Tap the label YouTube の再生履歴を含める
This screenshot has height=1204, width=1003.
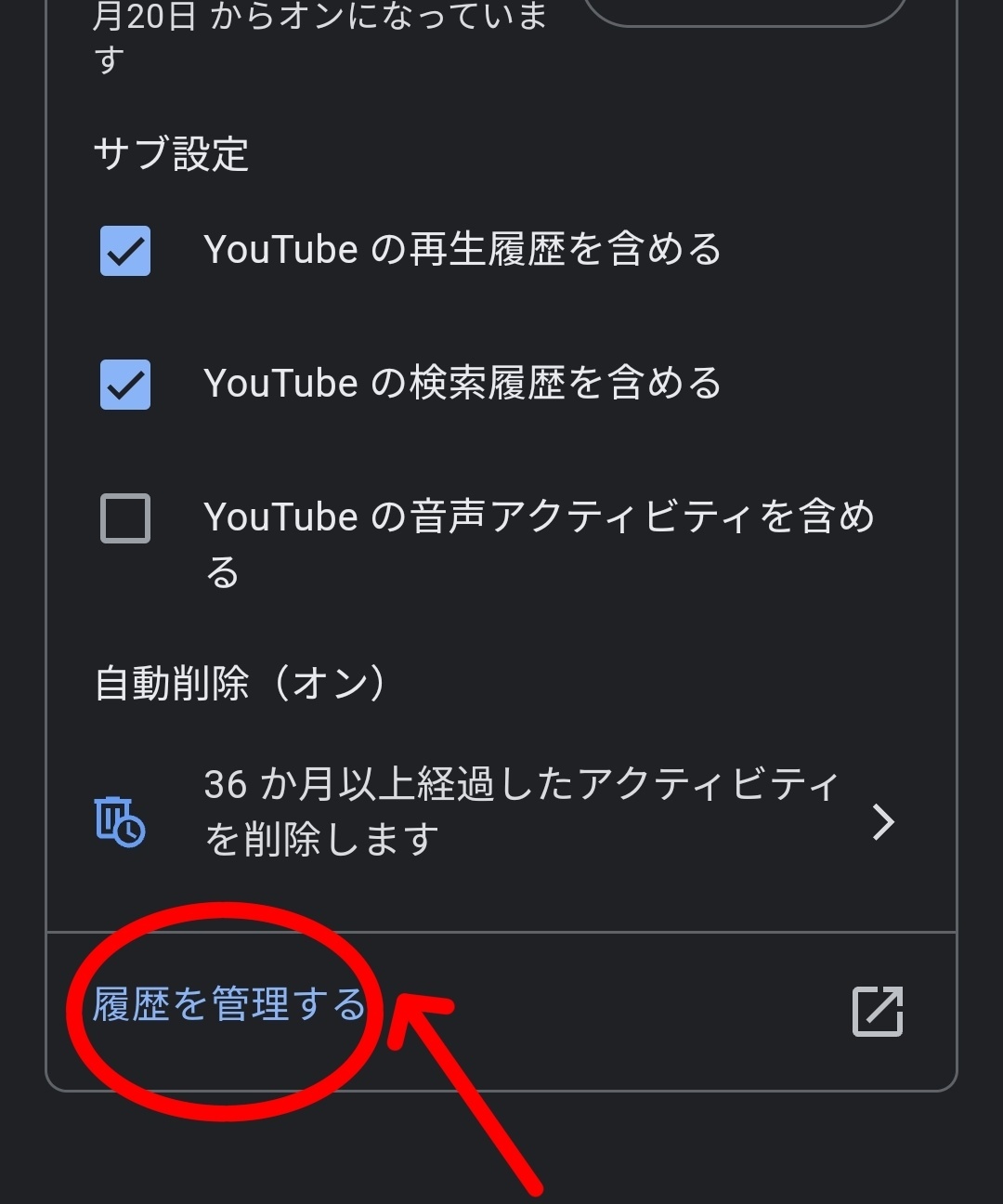tap(462, 250)
